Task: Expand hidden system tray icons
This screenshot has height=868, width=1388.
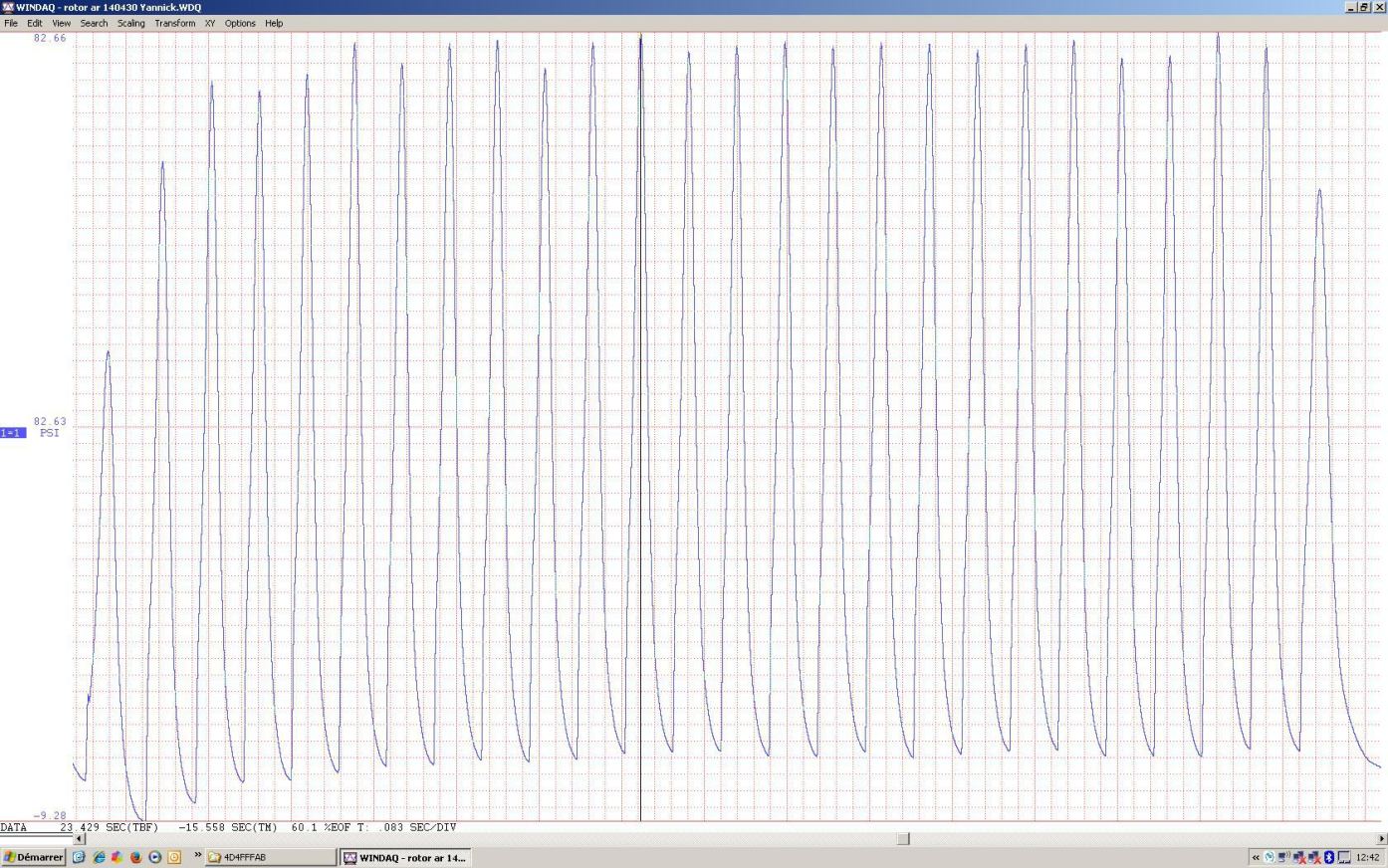Action: point(1256,857)
